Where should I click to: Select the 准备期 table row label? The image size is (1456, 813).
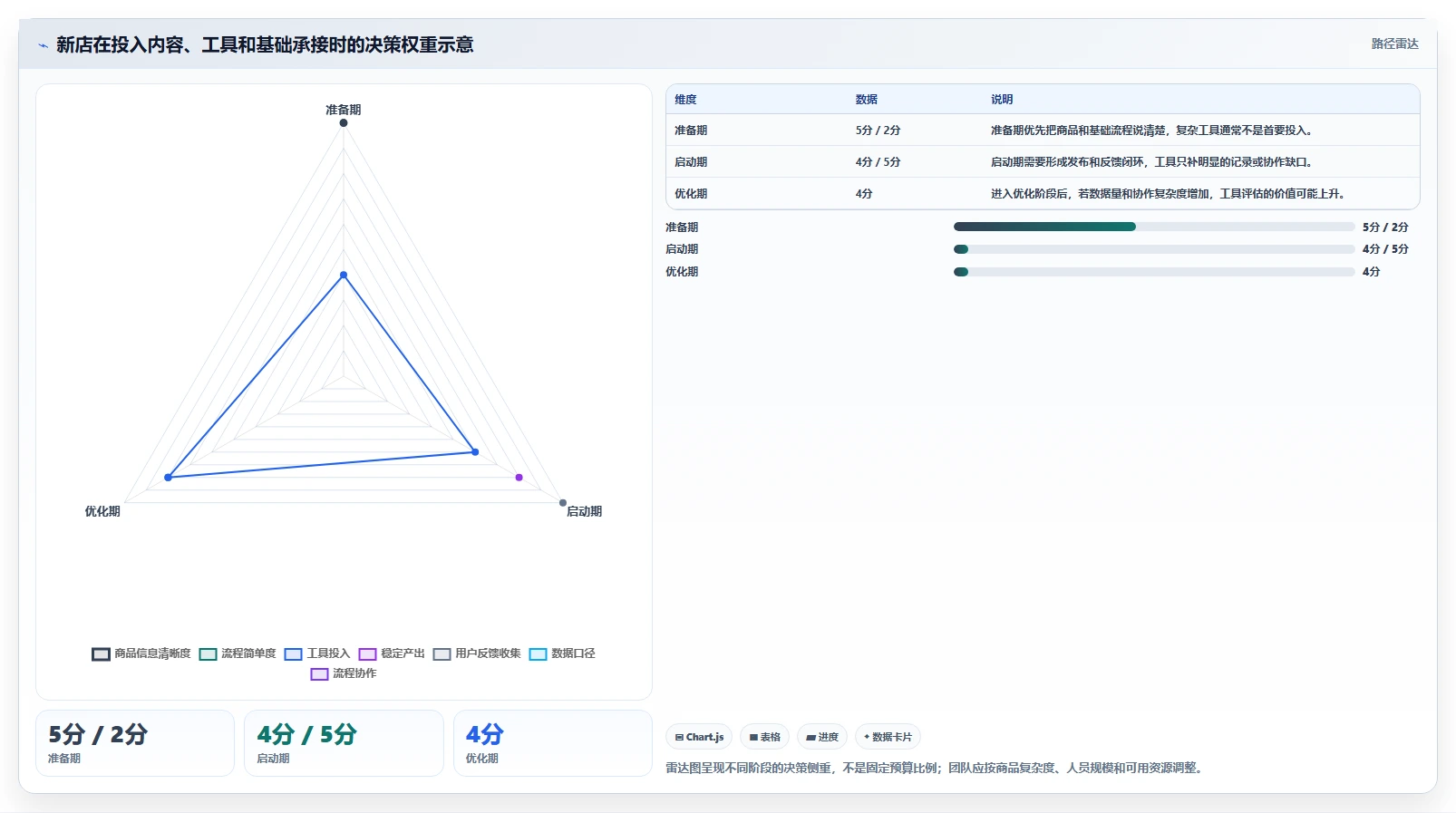pyautogui.click(x=691, y=131)
